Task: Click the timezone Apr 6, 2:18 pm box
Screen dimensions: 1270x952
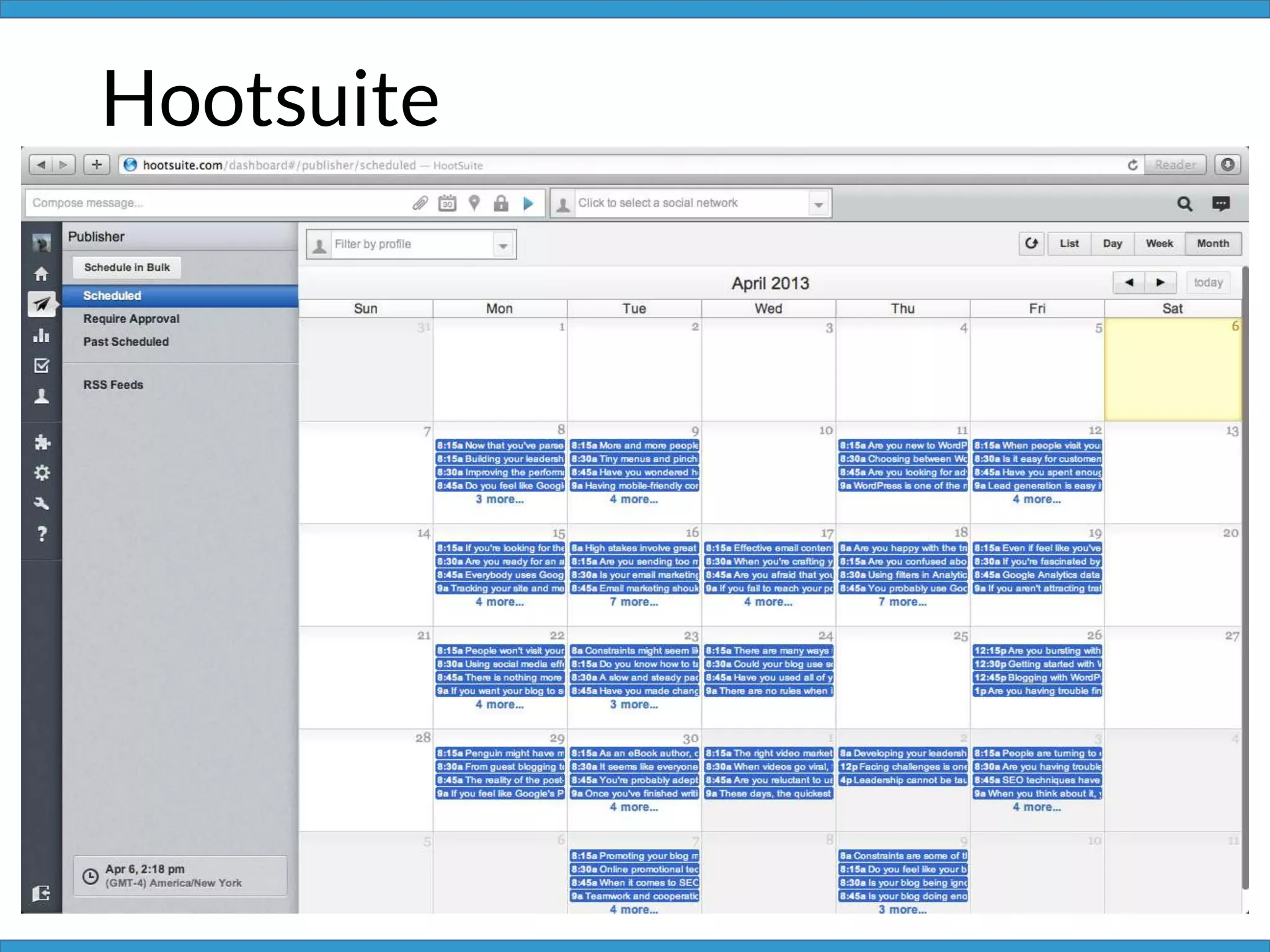Action: pyautogui.click(x=180, y=876)
